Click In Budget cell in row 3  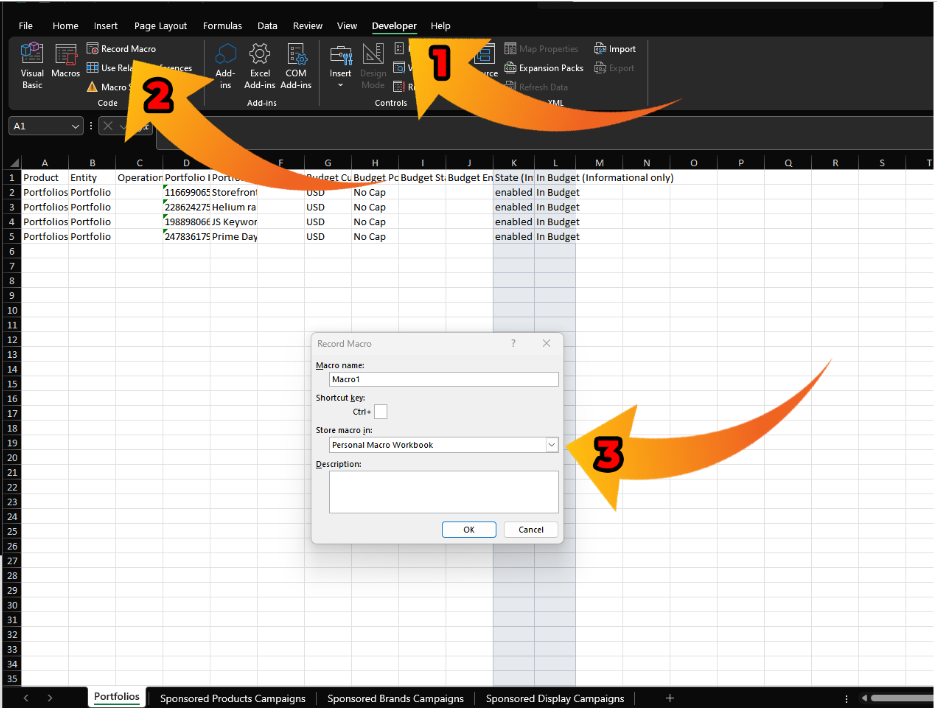[x=555, y=207]
